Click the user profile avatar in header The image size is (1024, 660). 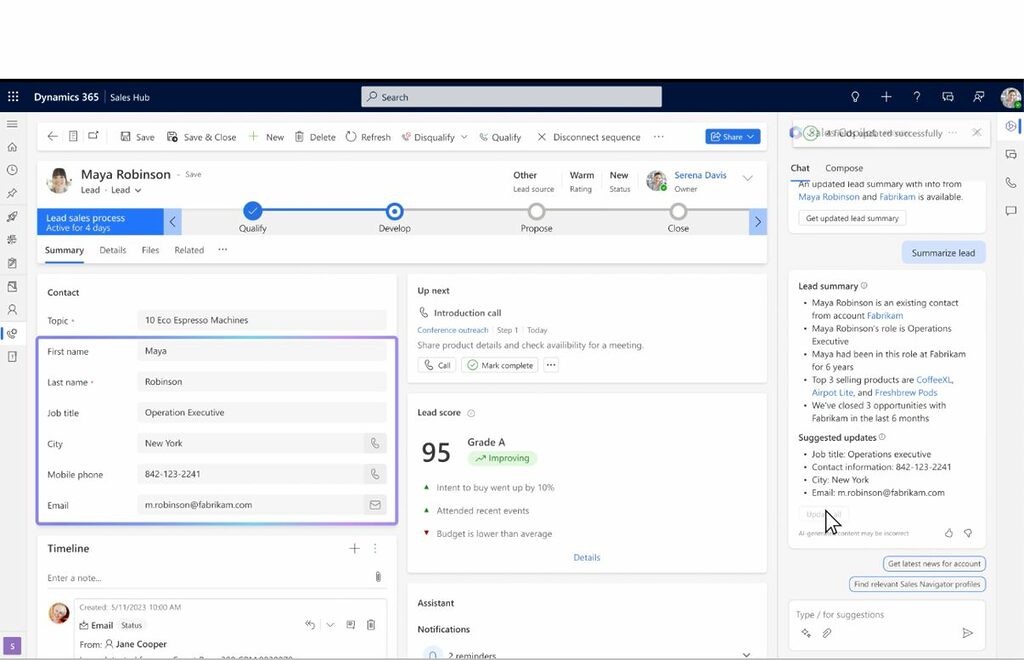1010,97
